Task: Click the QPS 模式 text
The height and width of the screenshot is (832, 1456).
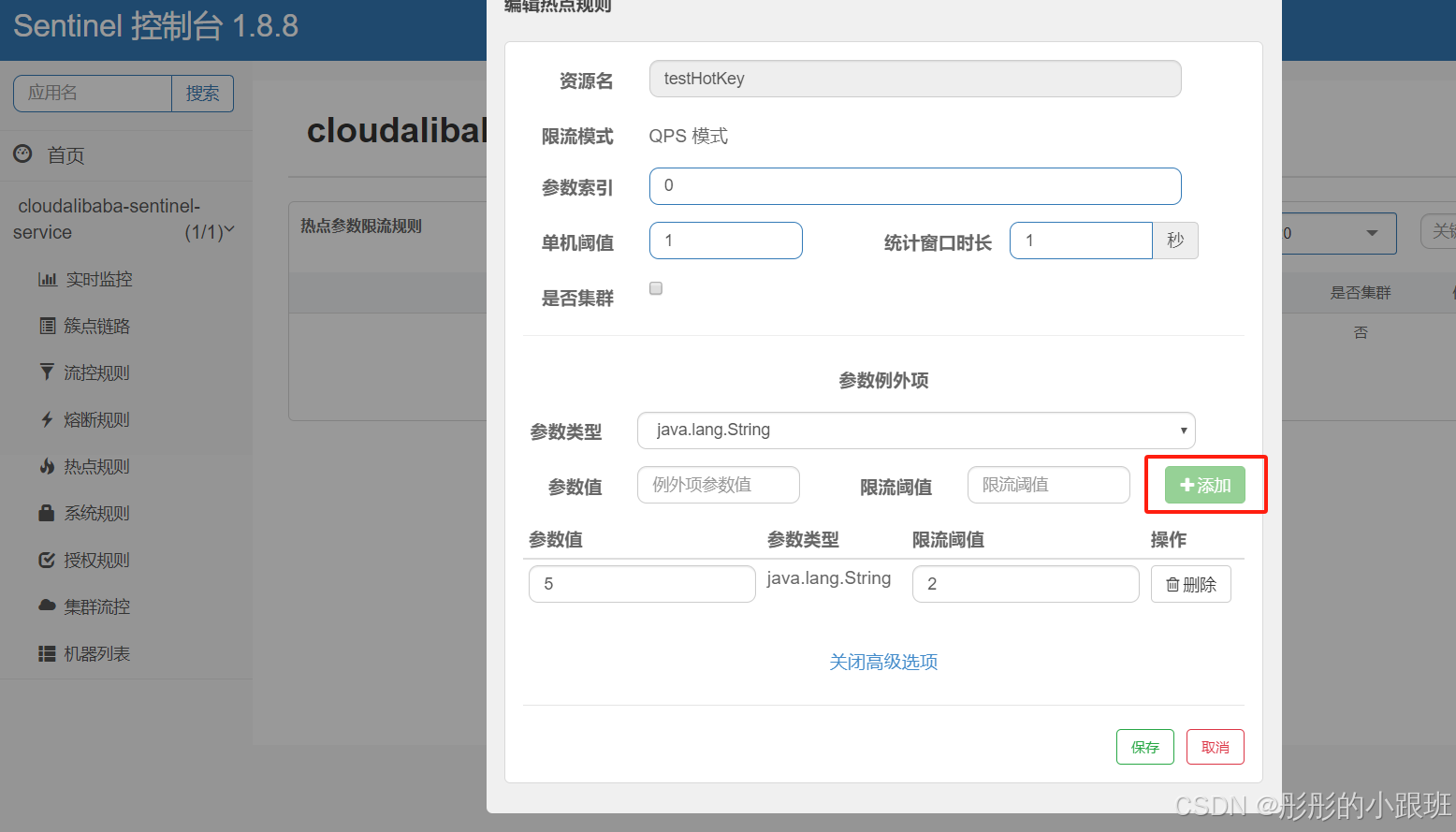Action: coord(689,136)
